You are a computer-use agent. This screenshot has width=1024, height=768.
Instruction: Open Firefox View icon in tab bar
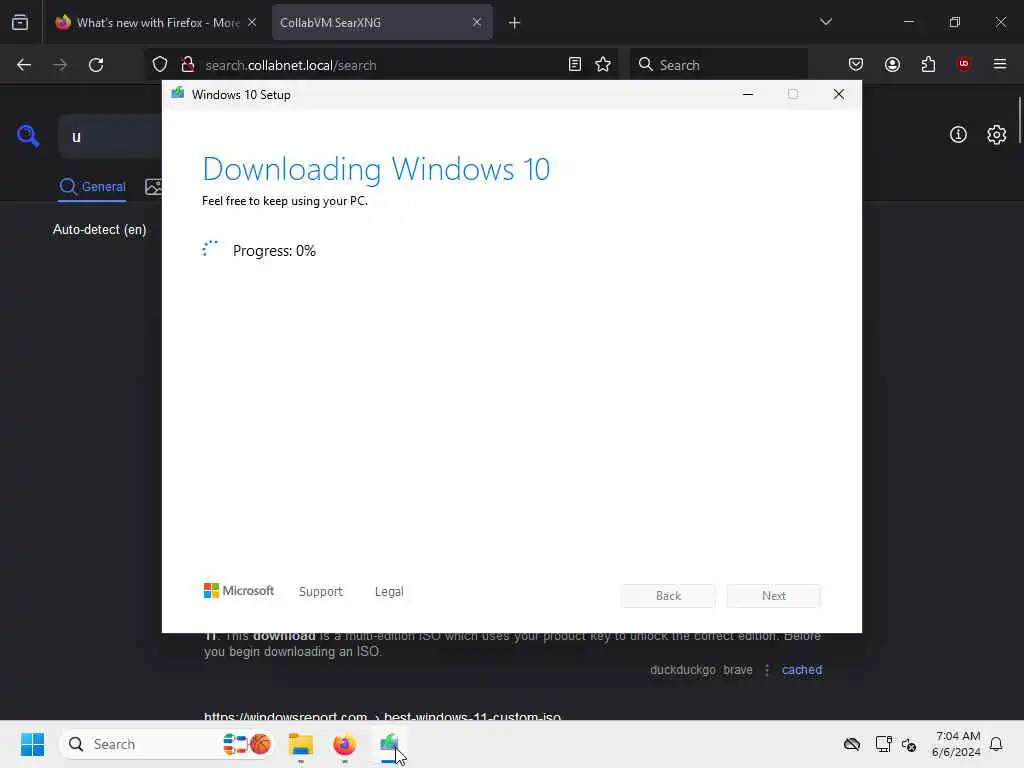point(20,22)
